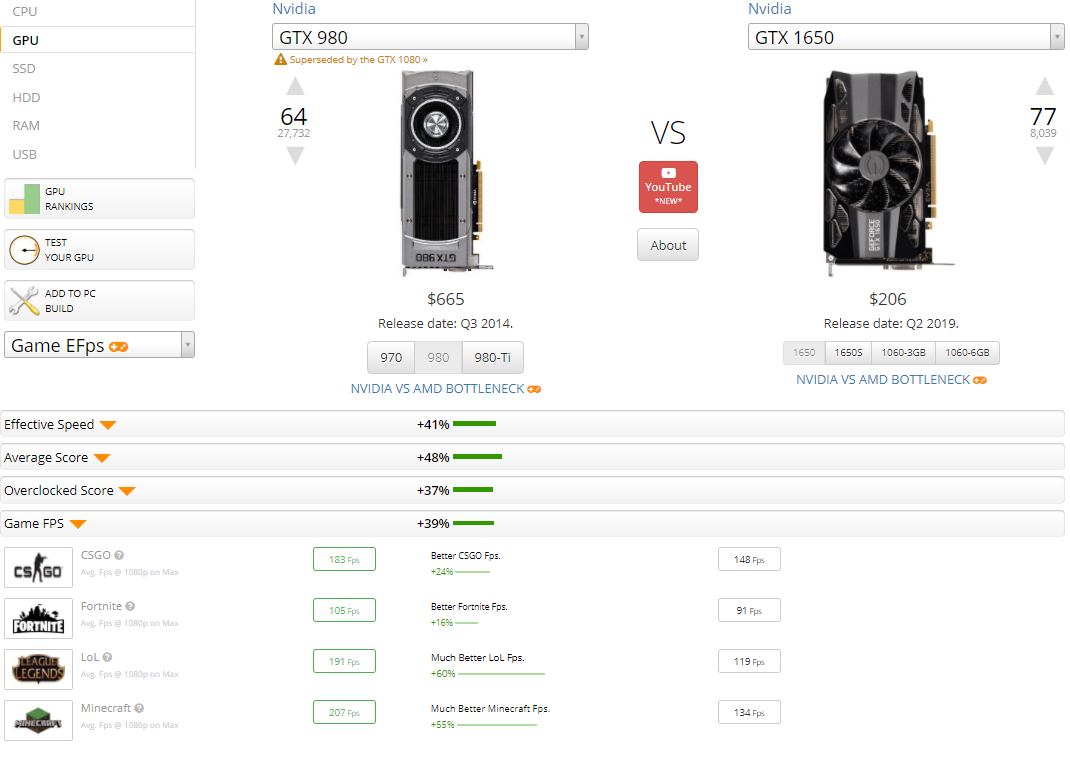Click the Minecraft game logo
This screenshot has height=759, width=1070.
coord(38,721)
